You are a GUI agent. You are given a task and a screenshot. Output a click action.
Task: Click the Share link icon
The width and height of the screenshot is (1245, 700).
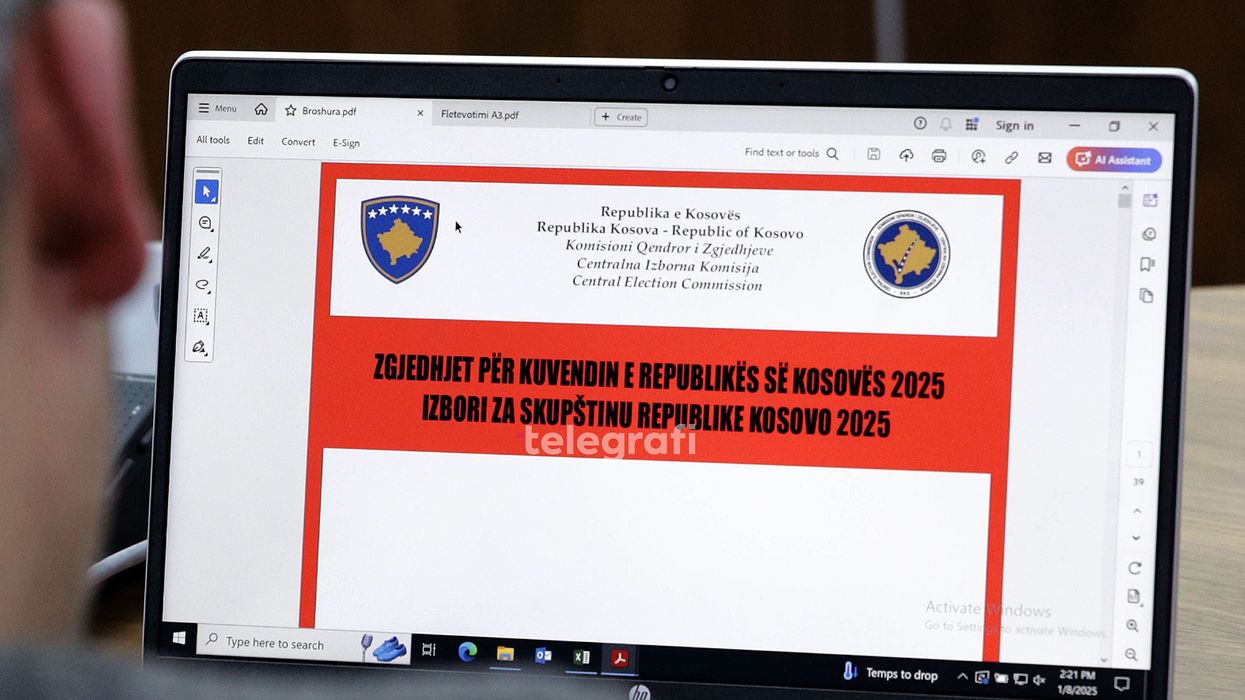1012,157
